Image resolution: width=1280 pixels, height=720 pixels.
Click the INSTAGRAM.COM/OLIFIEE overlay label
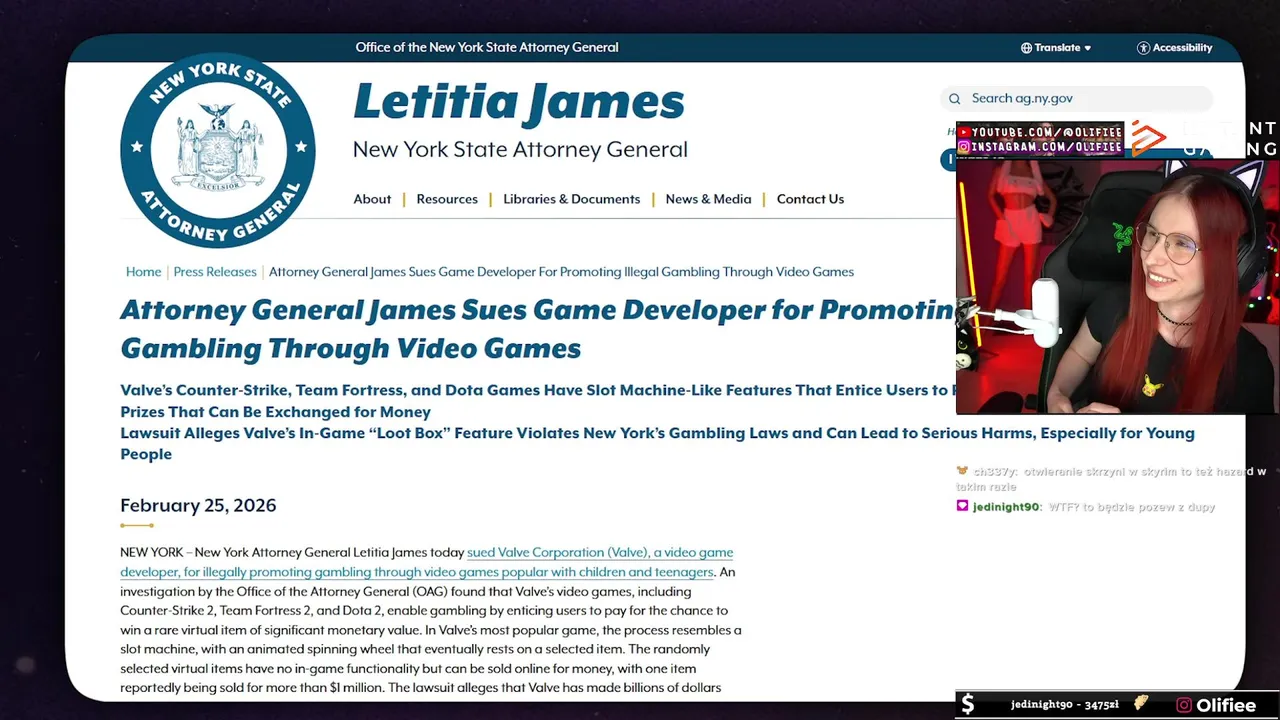(1040, 147)
